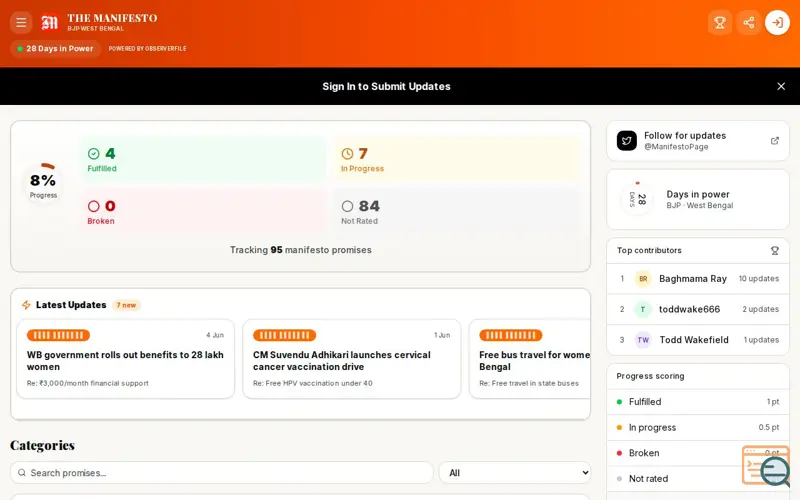Screen dimensions: 800x500
Task: Open leaderboard trophy icon in header
Action: 720,22
